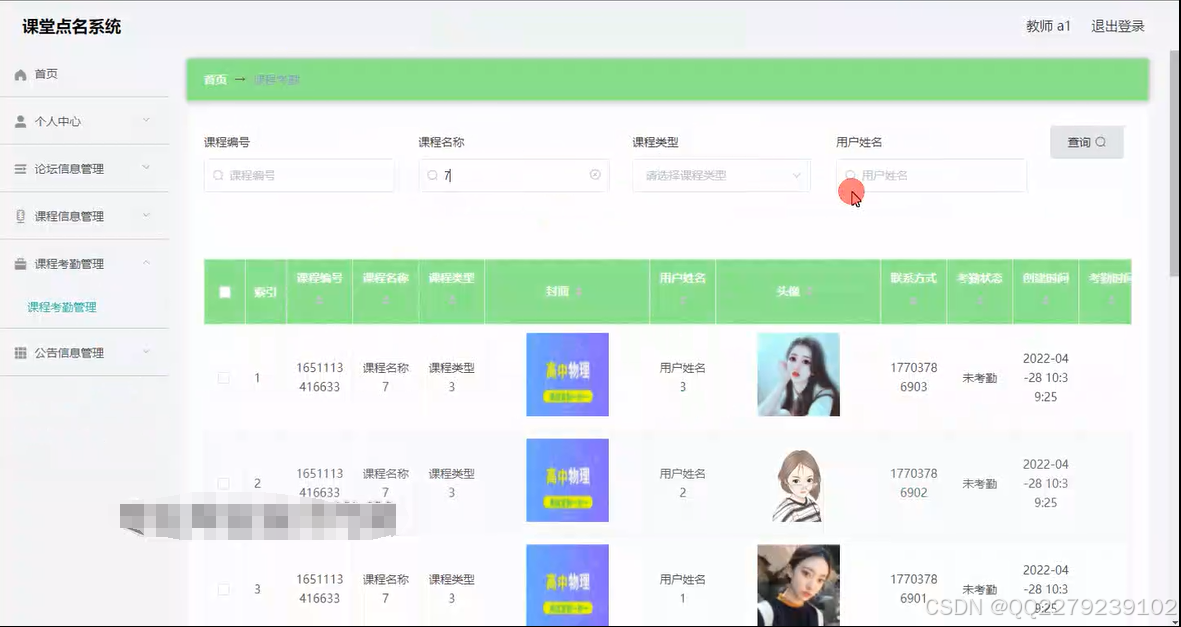Click the 用户姓名 input field

coord(930,175)
